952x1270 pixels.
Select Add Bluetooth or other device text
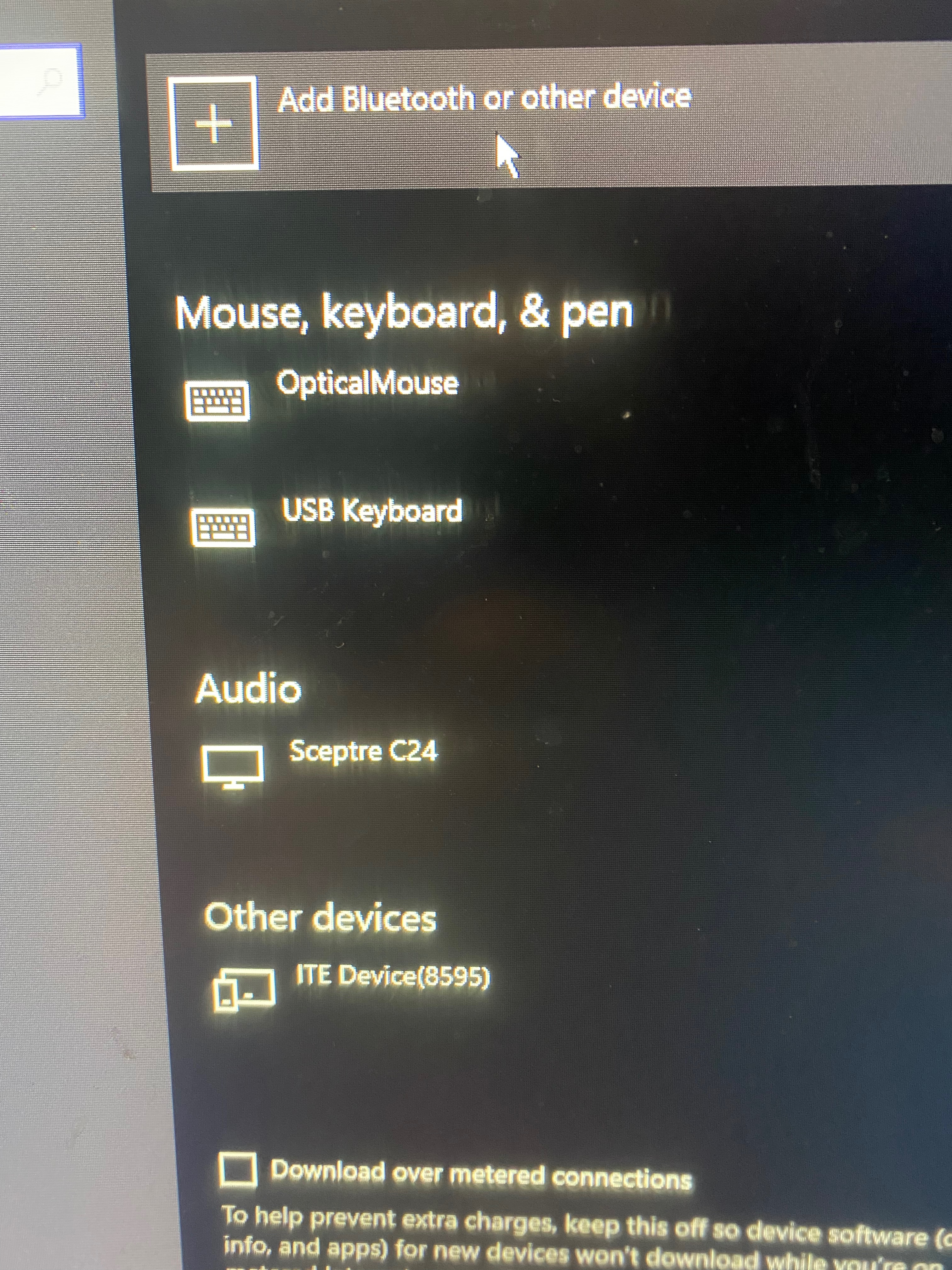pyautogui.click(x=485, y=98)
